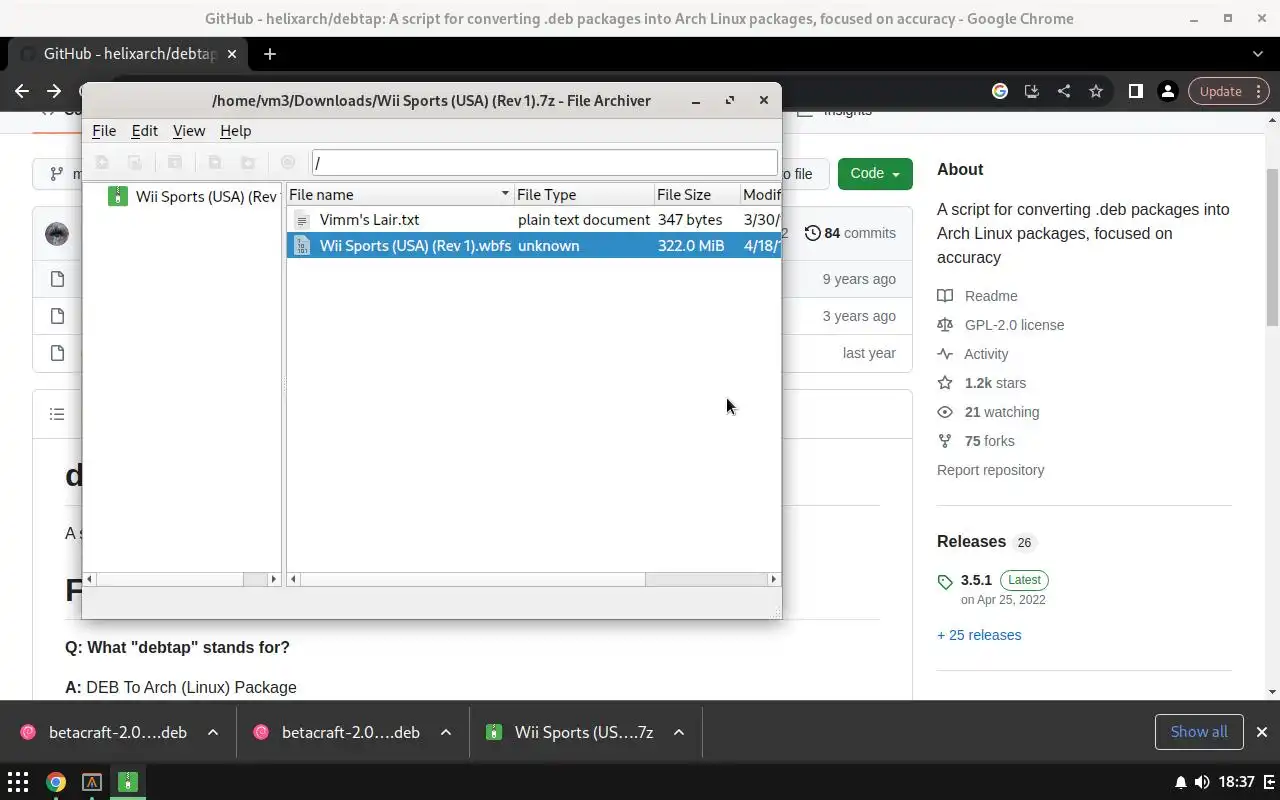Image resolution: width=1280 pixels, height=800 pixels.
Task: Sort by the File name column header
Action: (400, 194)
